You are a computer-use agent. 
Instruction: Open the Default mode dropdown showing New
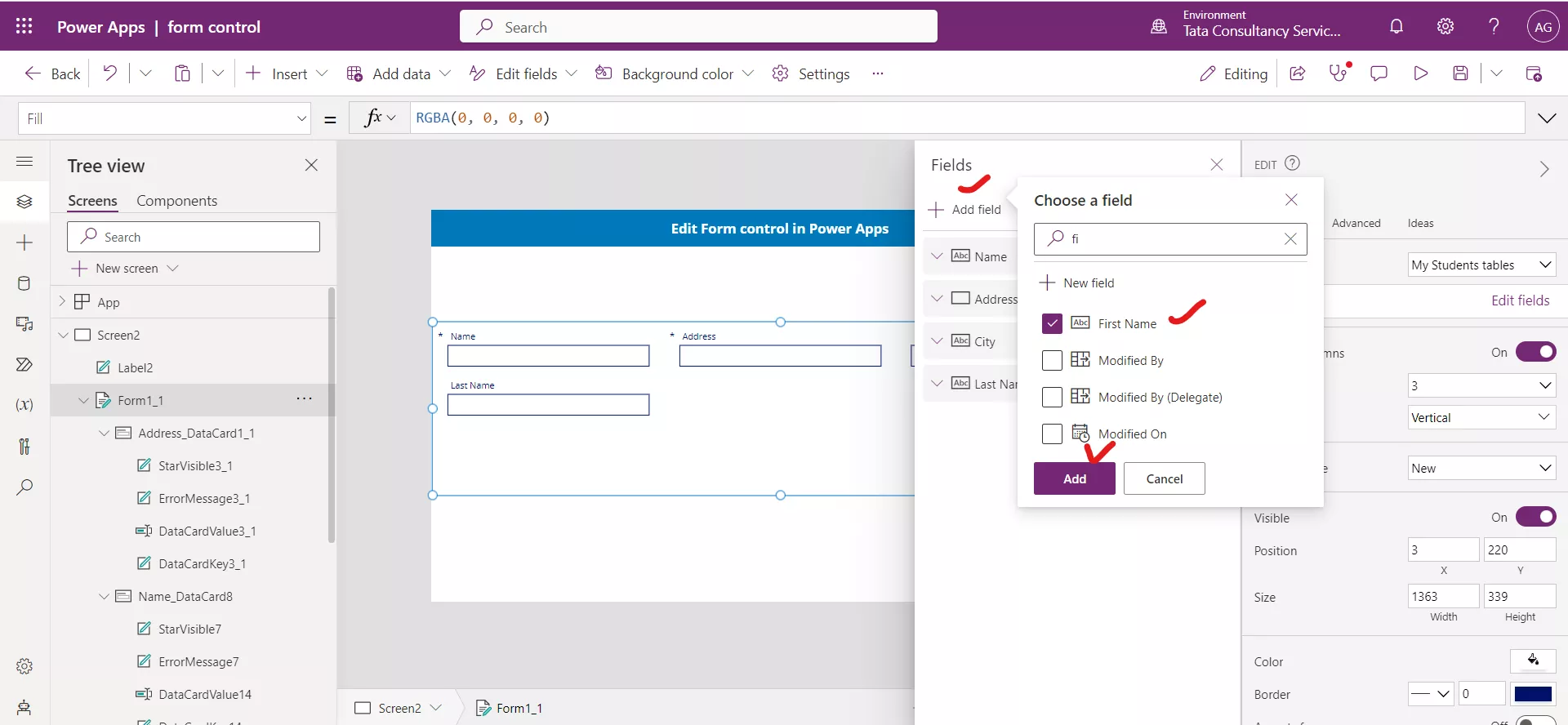pos(1482,468)
